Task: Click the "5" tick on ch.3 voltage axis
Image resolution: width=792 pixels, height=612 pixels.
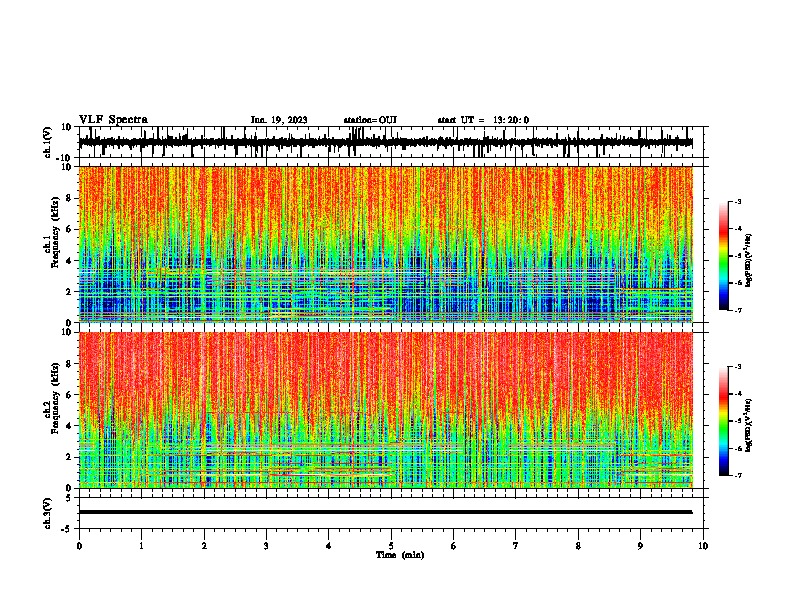Action: click(x=70, y=498)
